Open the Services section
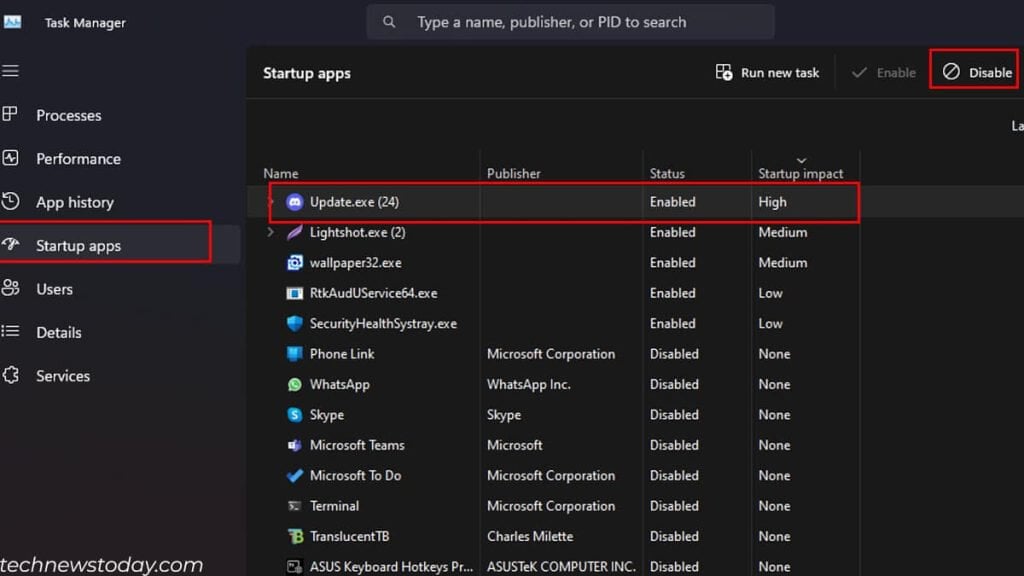This screenshot has height=576, width=1024. [x=63, y=375]
